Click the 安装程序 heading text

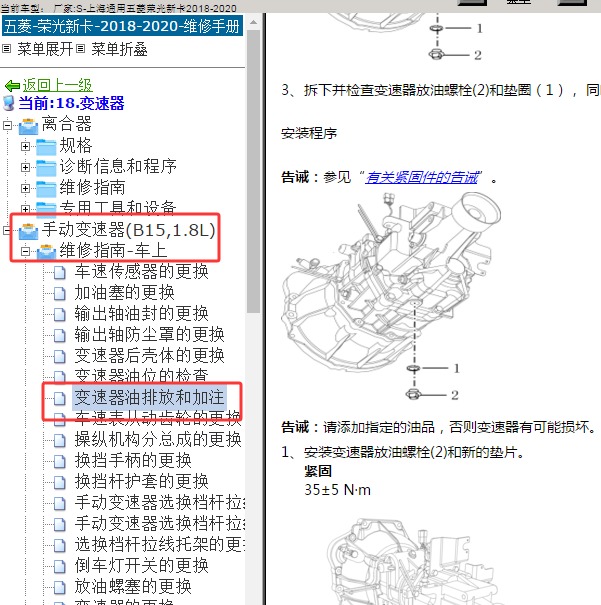point(309,134)
